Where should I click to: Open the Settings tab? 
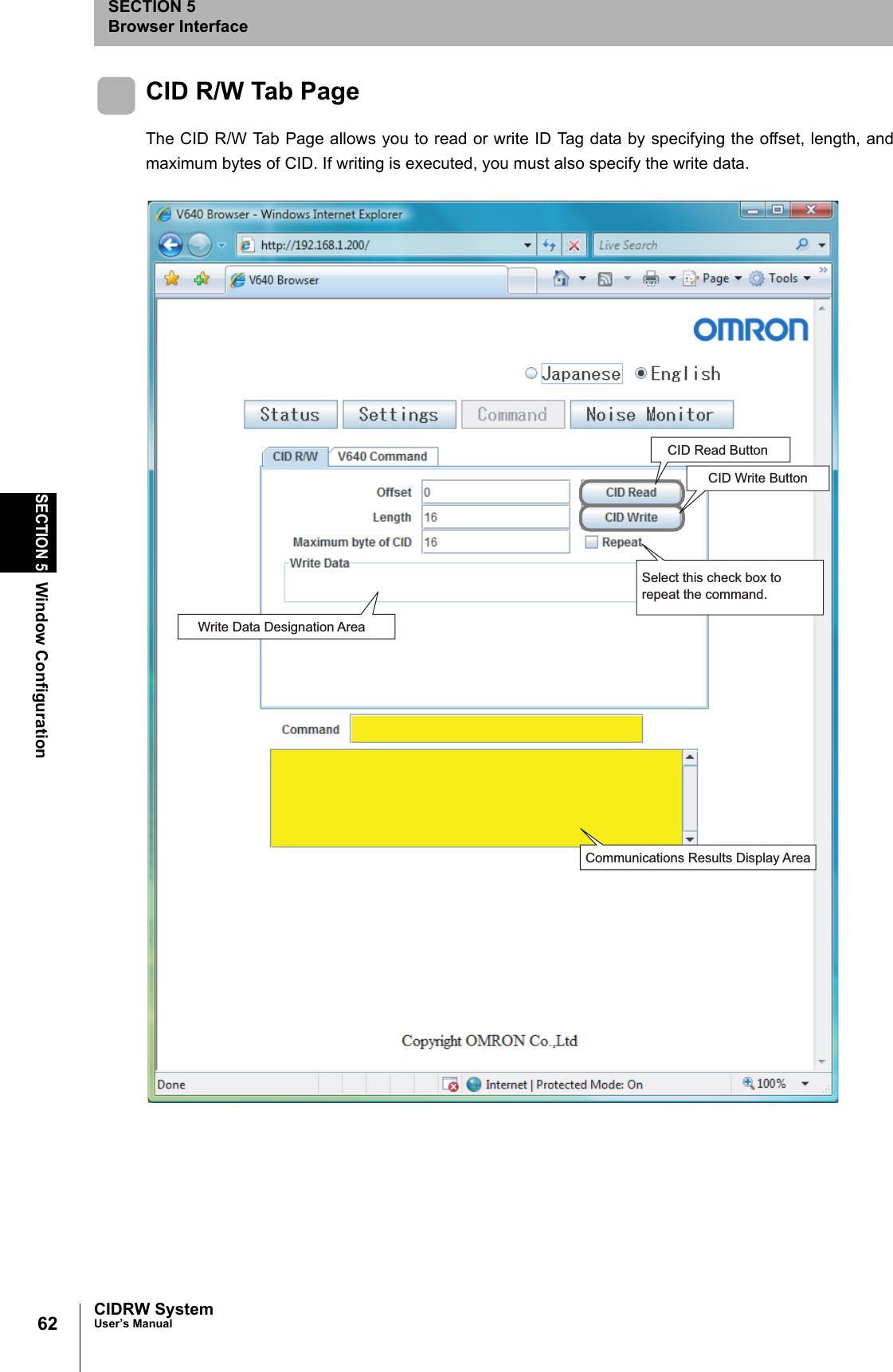coord(398,415)
